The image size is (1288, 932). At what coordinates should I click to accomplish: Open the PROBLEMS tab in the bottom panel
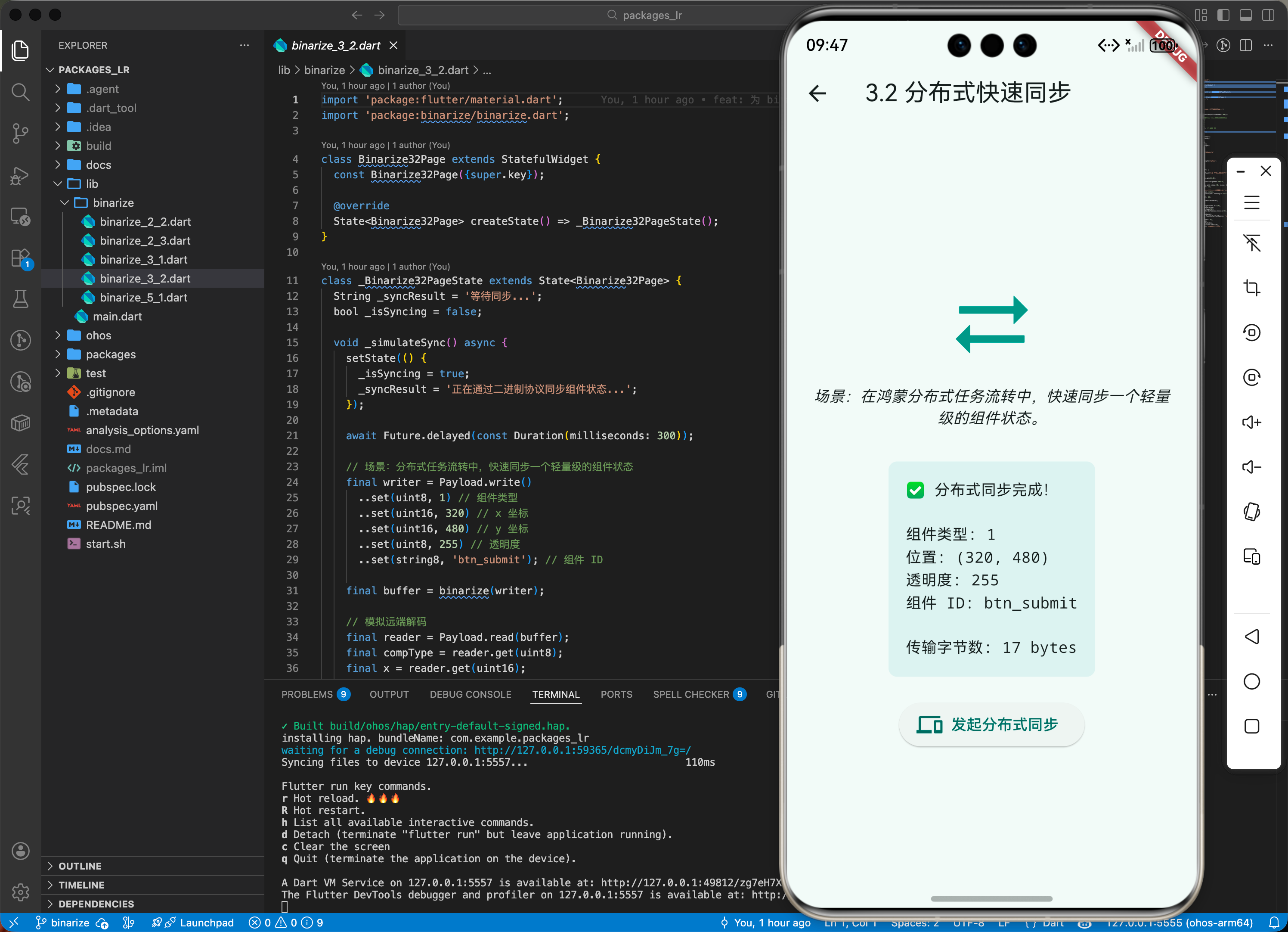click(x=308, y=694)
